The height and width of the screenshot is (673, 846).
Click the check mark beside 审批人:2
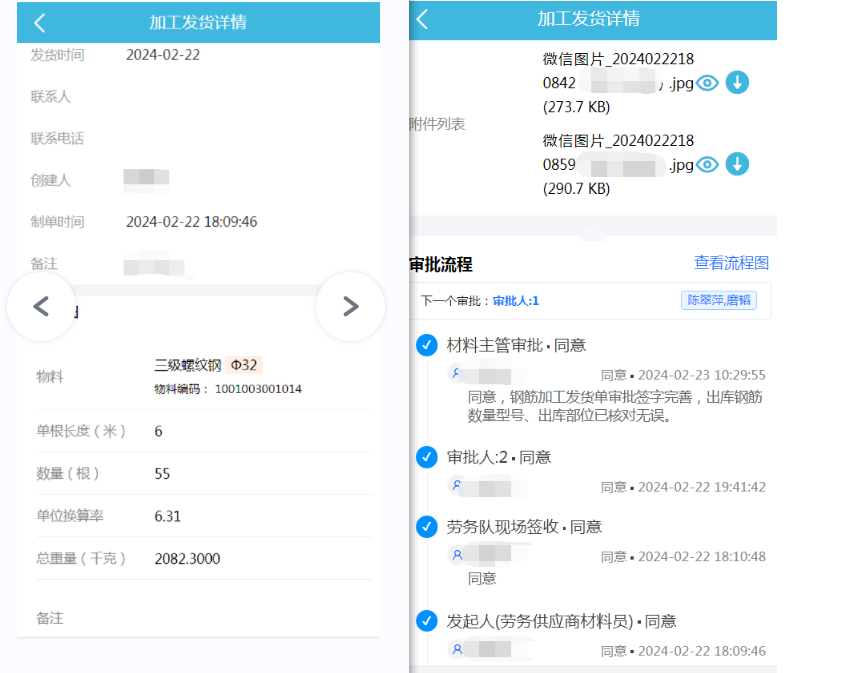point(427,457)
